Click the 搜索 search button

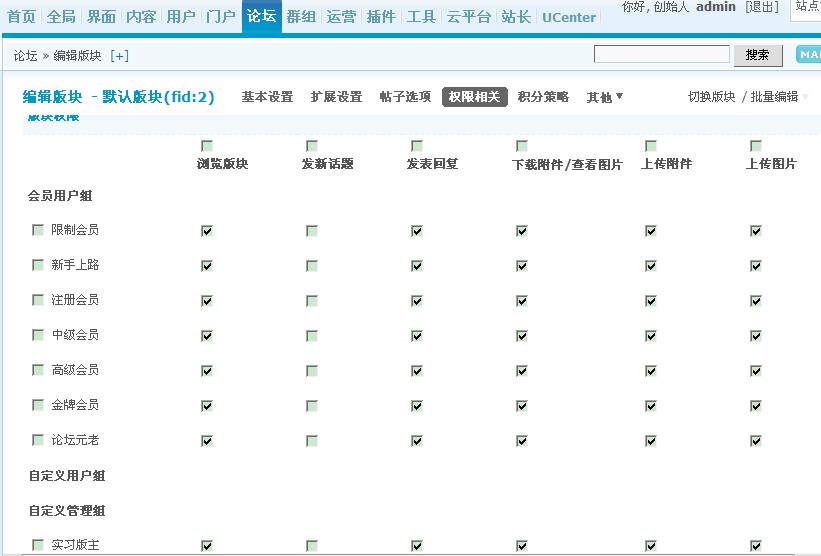coord(758,54)
